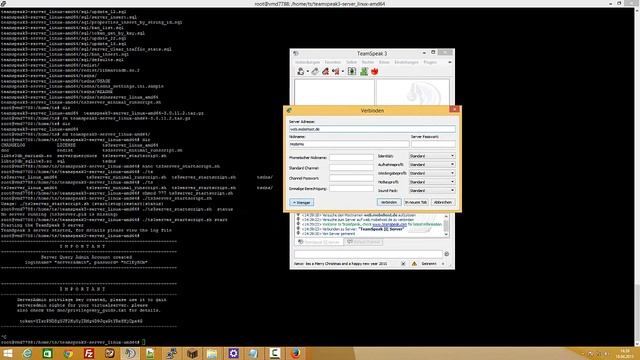The image size is (640, 360).
Task: Click the In neuem Tab button
Action: 416,202
